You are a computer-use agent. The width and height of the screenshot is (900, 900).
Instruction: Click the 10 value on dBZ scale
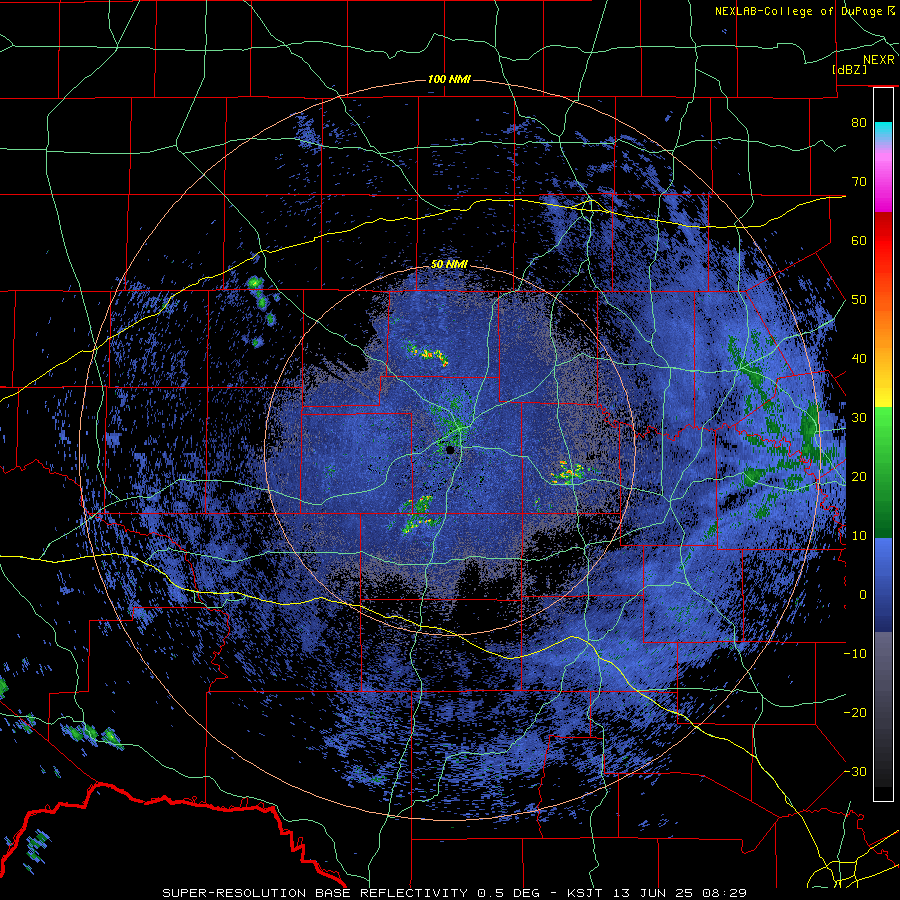[x=859, y=536]
